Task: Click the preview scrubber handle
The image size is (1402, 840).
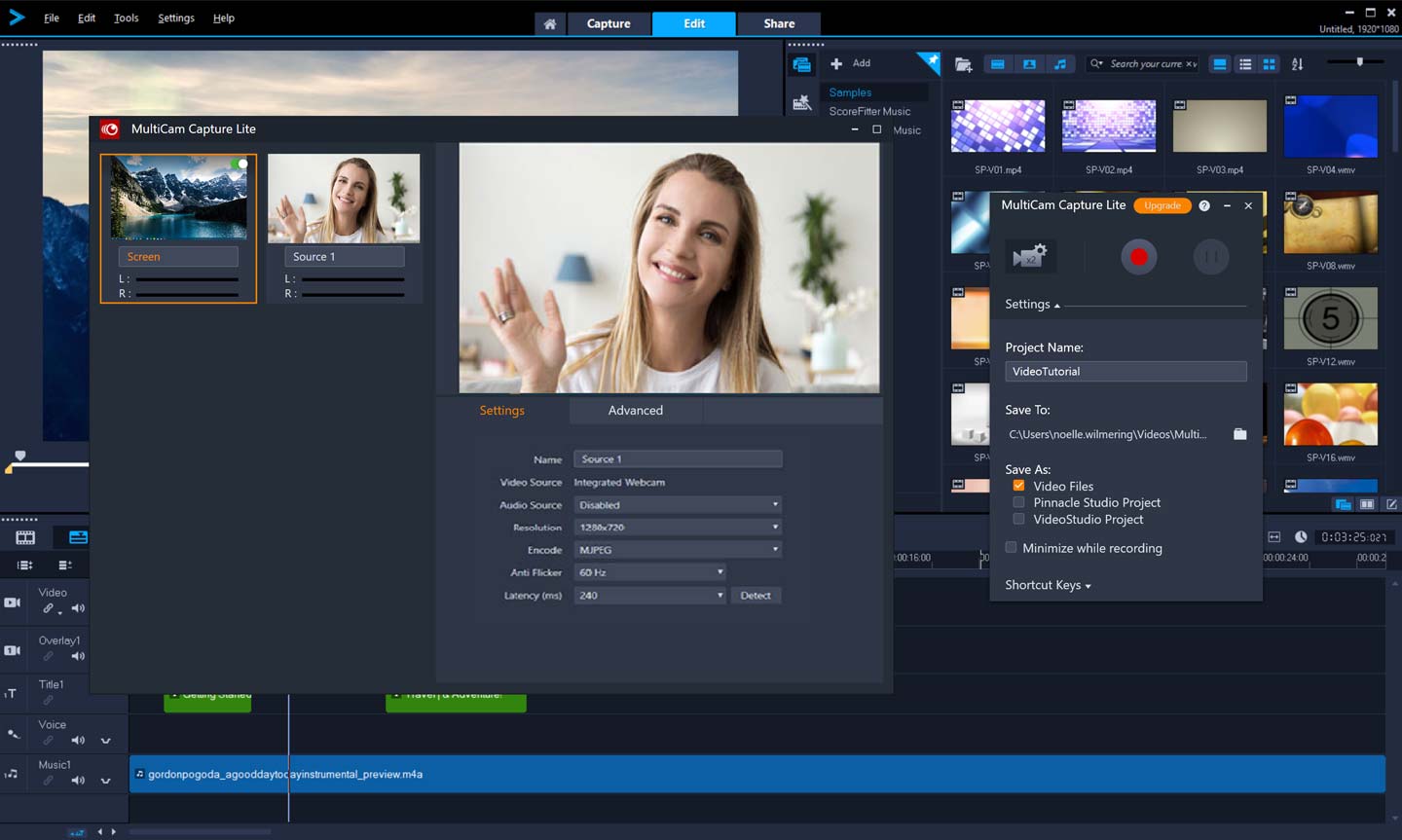Action: [19, 456]
